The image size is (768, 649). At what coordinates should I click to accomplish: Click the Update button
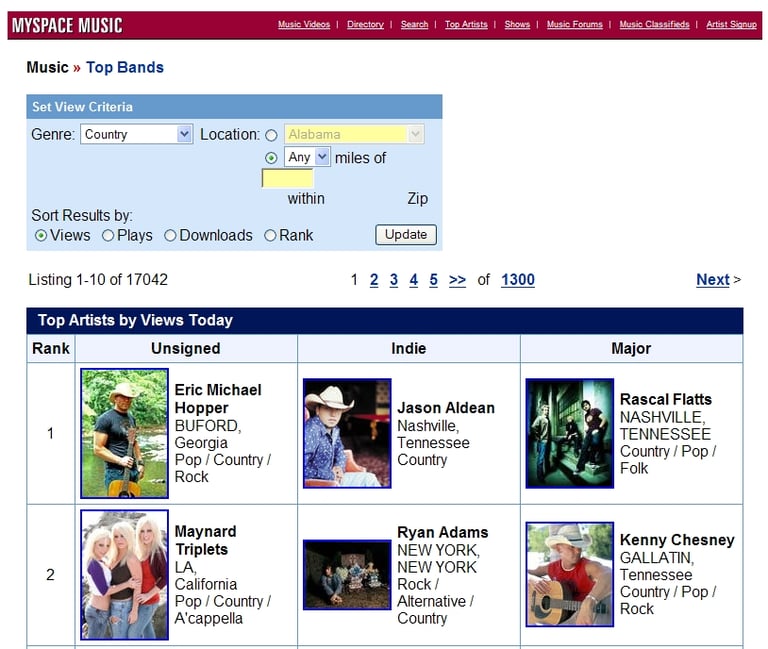tap(406, 235)
